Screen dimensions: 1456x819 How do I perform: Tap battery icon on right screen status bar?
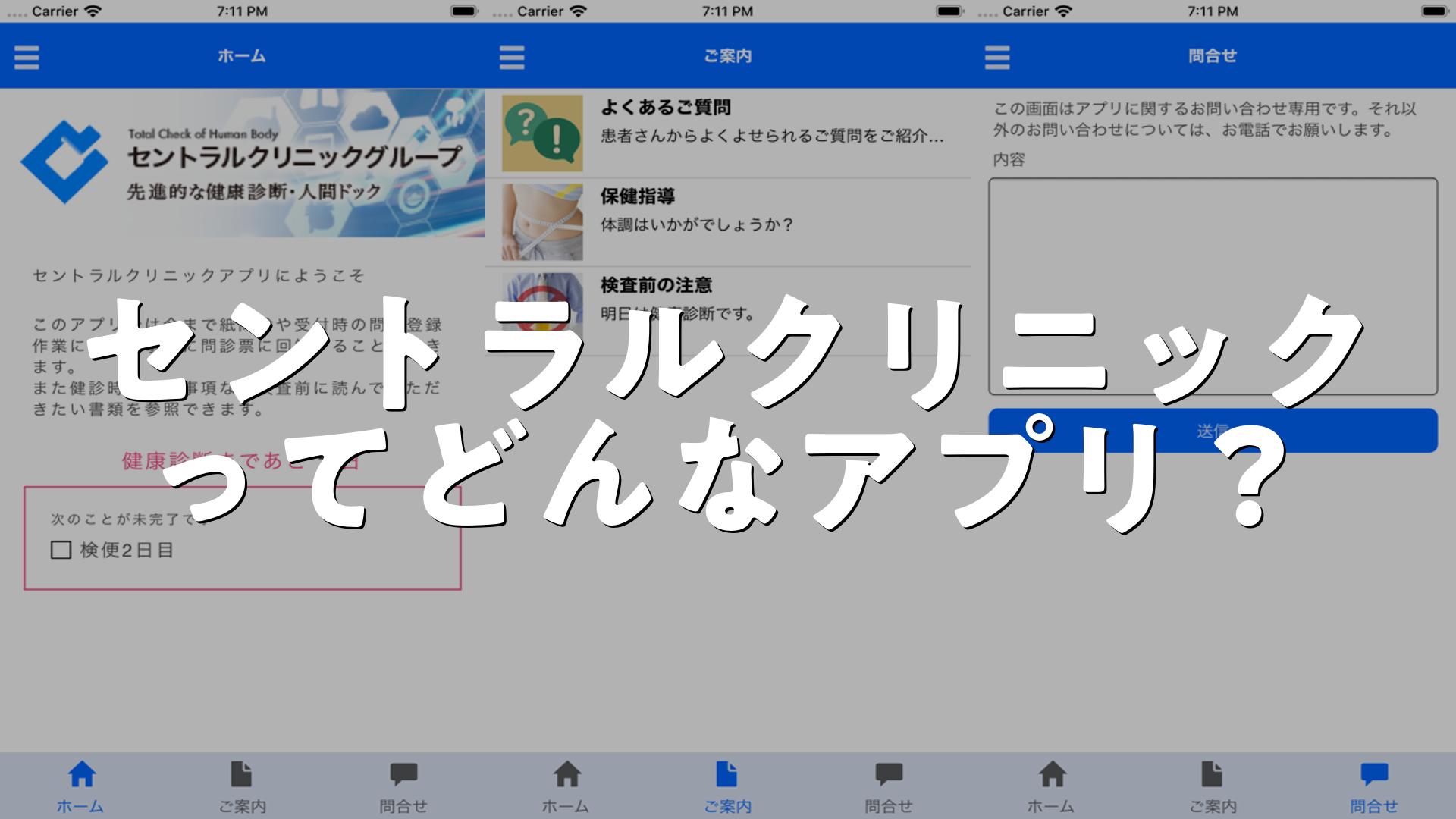1434,11
